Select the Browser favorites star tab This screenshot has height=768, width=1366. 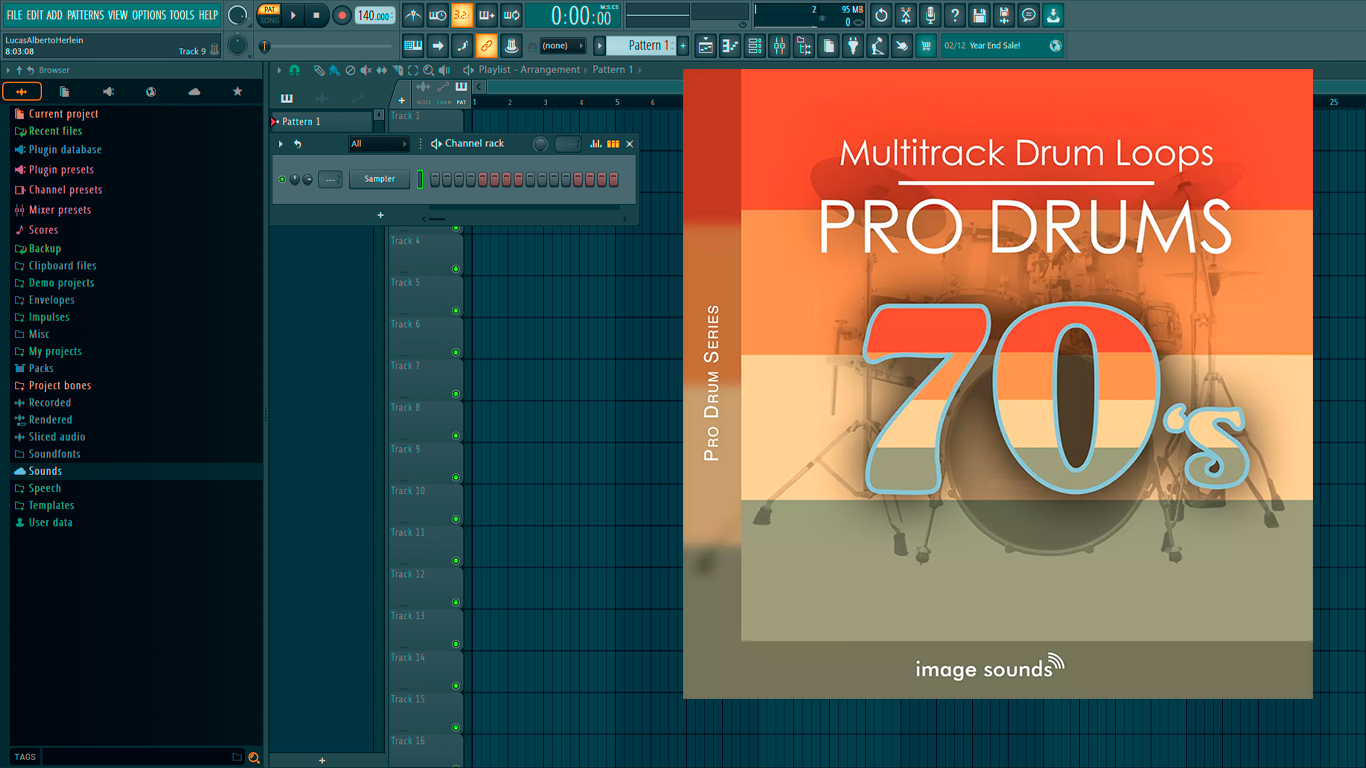[237, 92]
